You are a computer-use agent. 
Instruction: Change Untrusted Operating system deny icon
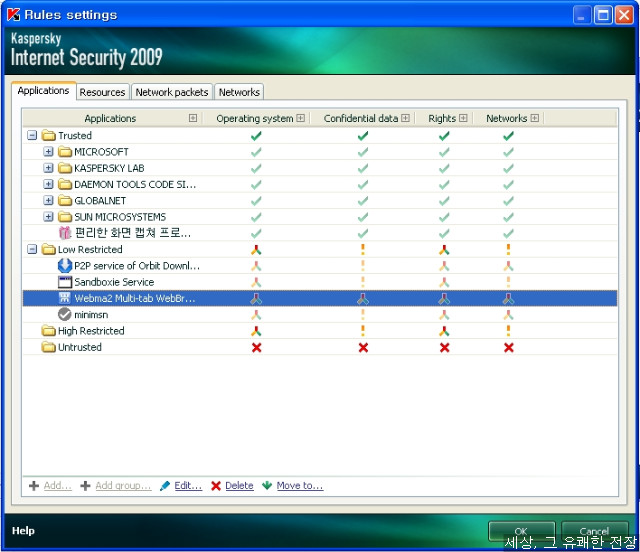256,347
